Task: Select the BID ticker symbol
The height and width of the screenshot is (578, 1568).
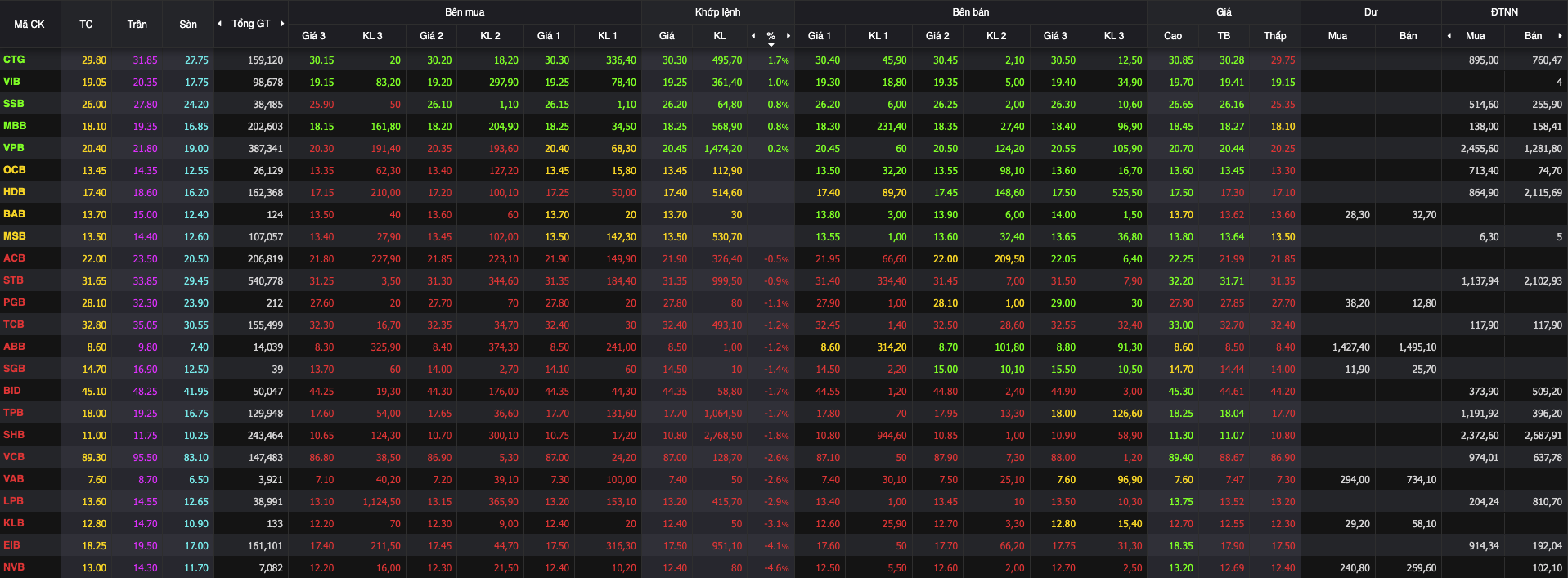Action: click(x=12, y=391)
